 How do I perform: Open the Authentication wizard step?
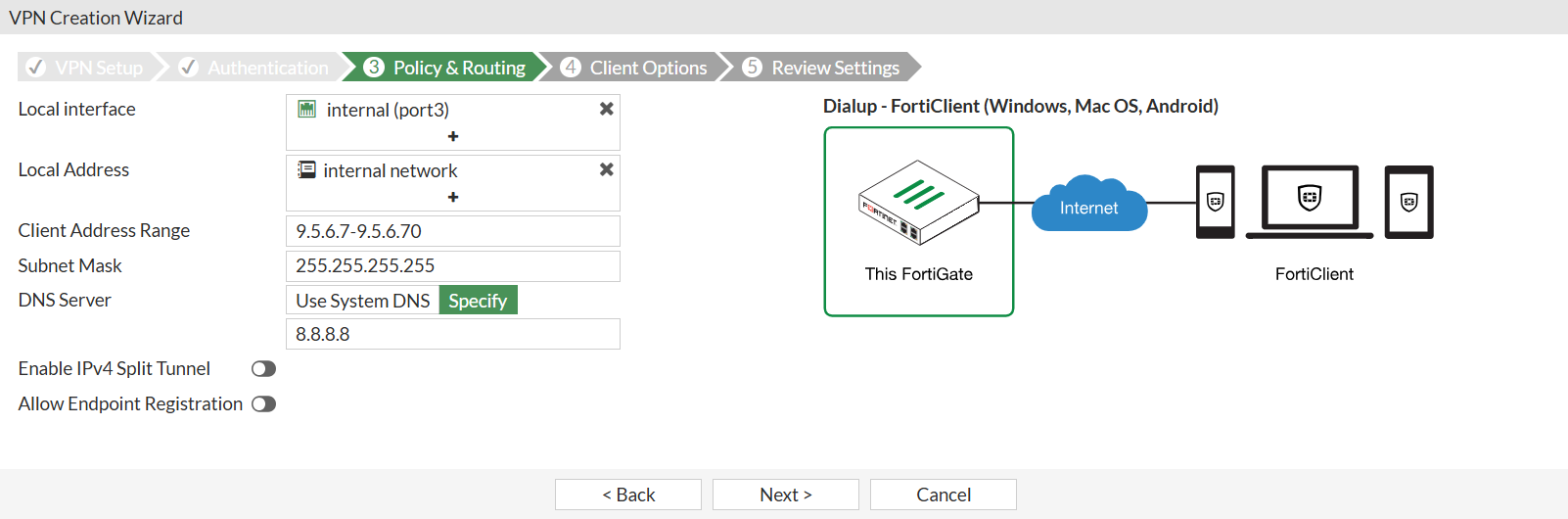pyautogui.click(x=256, y=68)
